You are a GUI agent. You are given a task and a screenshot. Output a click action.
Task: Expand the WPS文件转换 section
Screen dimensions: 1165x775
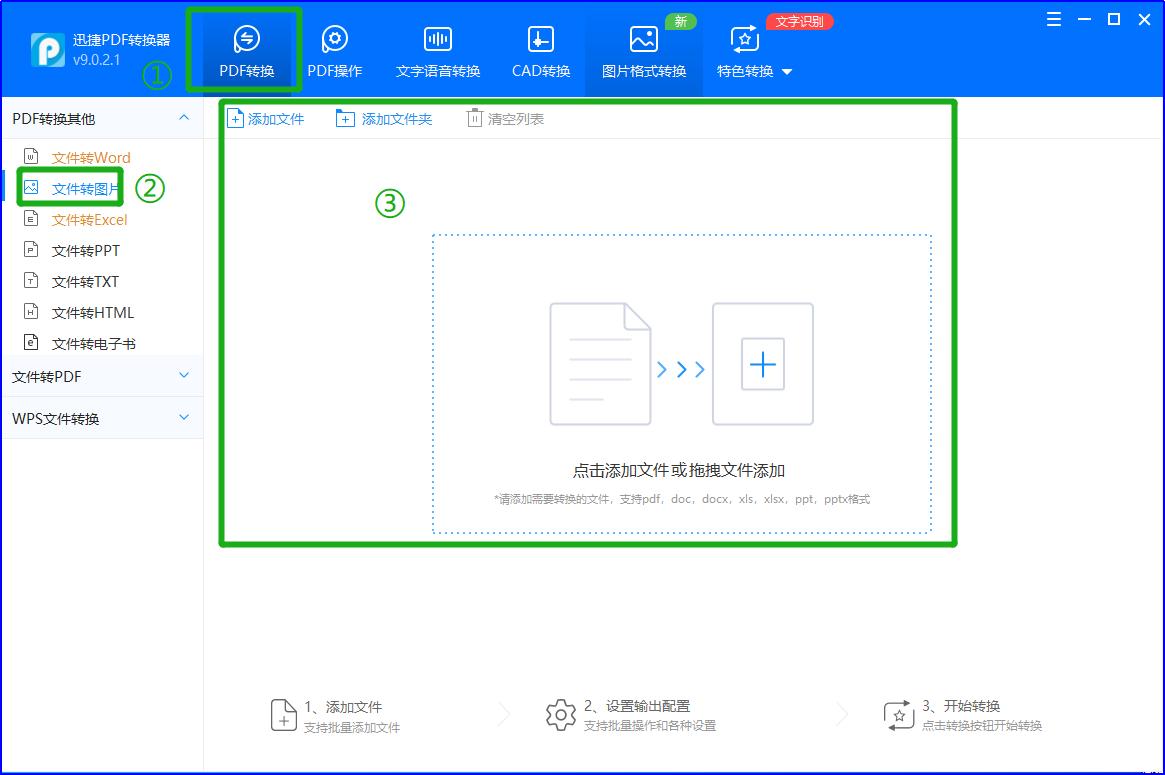(100, 417)
